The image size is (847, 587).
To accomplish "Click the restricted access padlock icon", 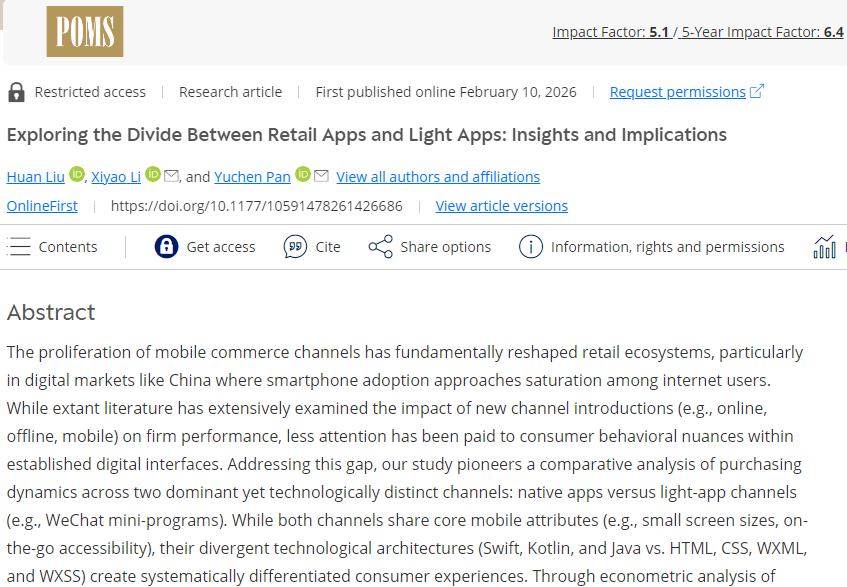I will (x=16, y=92).
